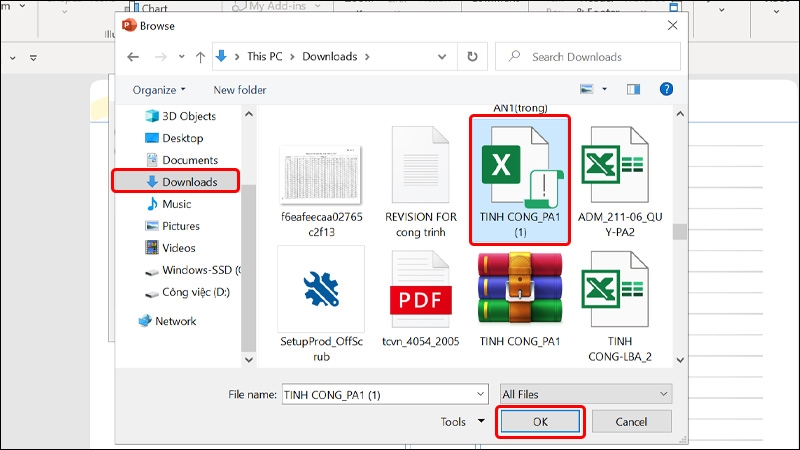Open the Organize menu
Screen dimensions: 800x450
pos(159,90)
